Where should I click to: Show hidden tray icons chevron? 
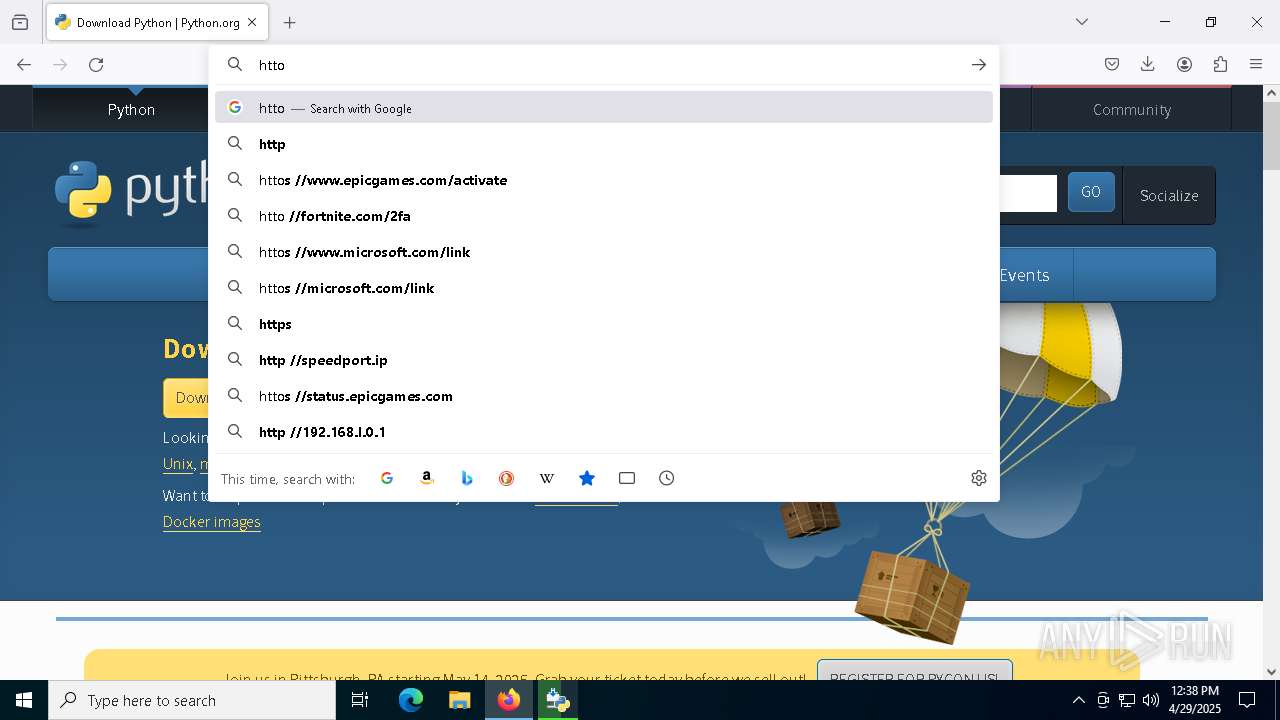tap(1078, 700)
